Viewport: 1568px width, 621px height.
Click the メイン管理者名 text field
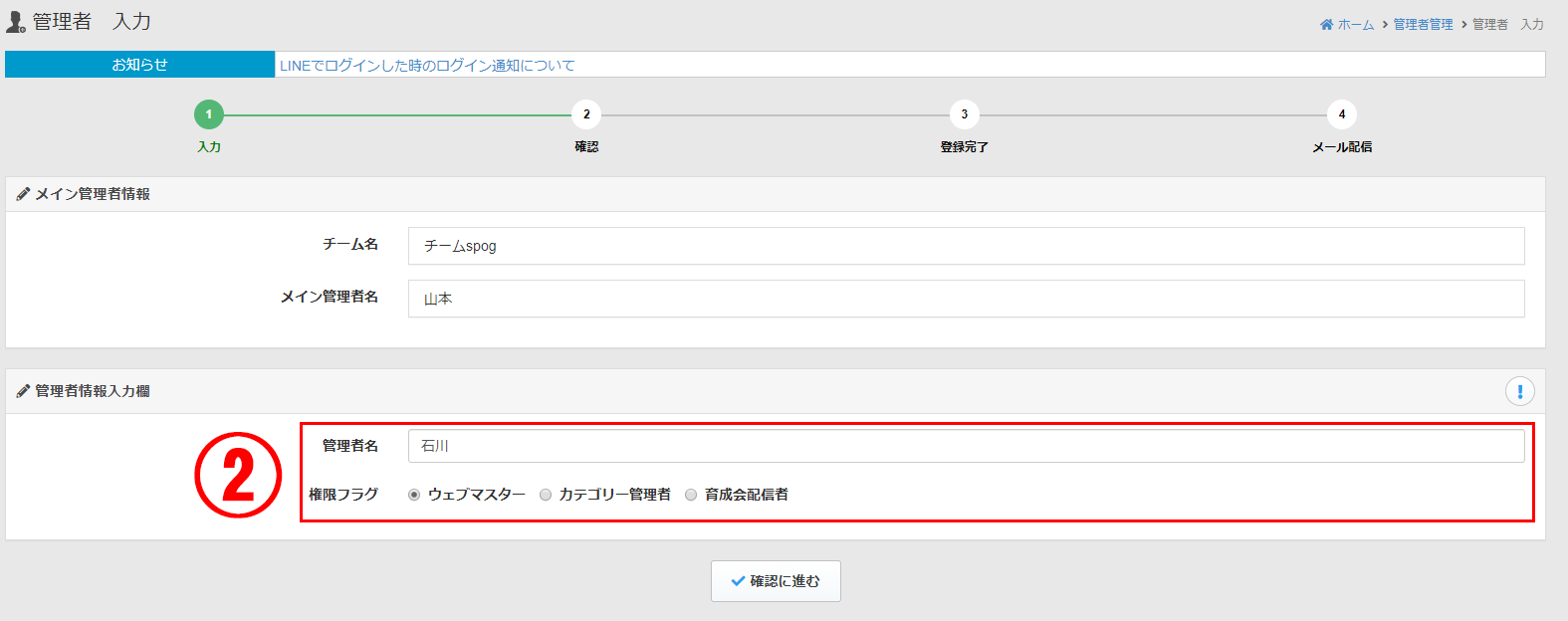tap(966, 299)
